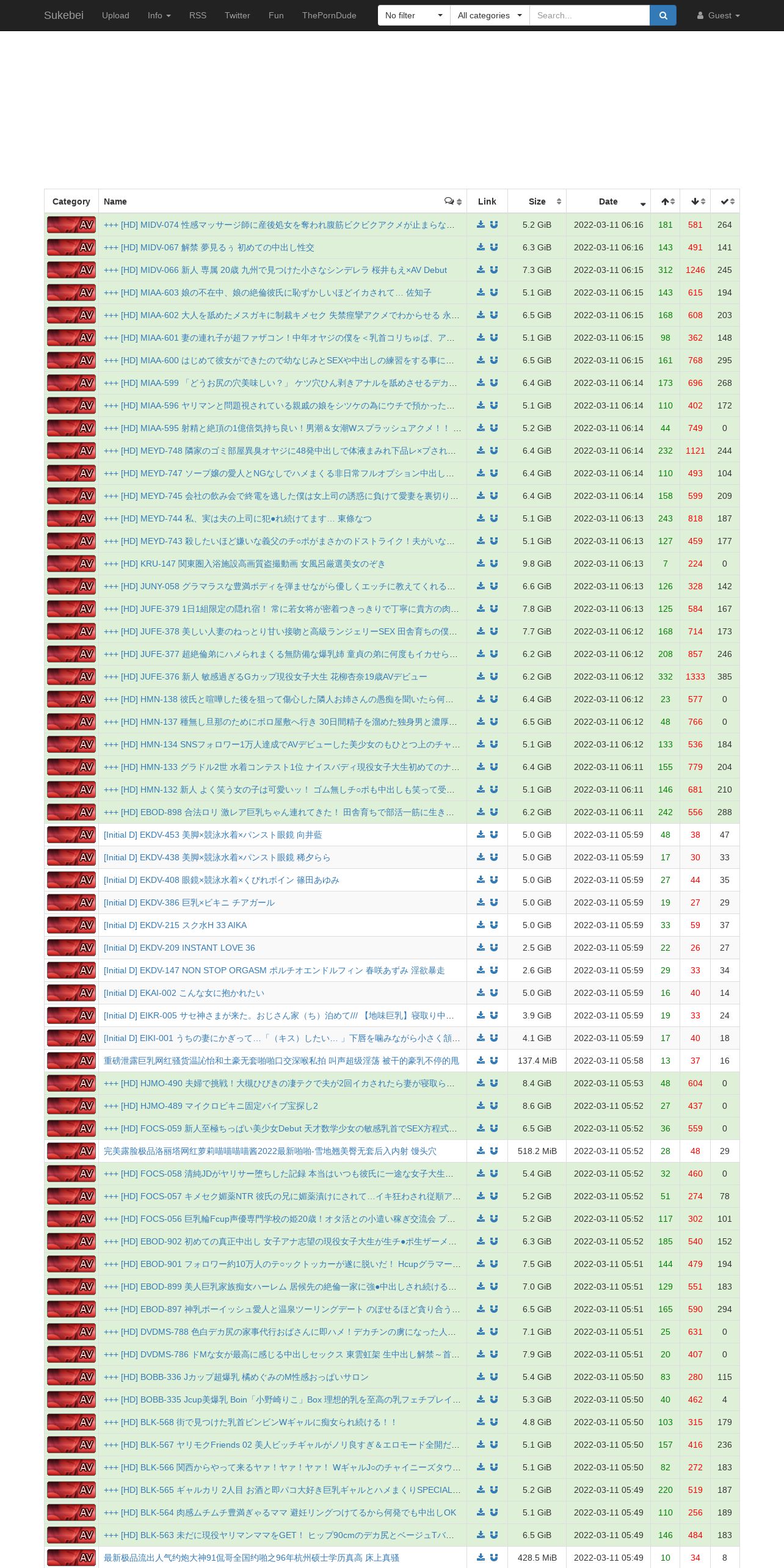The height and width of the screenshot is (1568, 784).
Task: Open magnet link for EKAI-002 row
Action: (494, 993)
